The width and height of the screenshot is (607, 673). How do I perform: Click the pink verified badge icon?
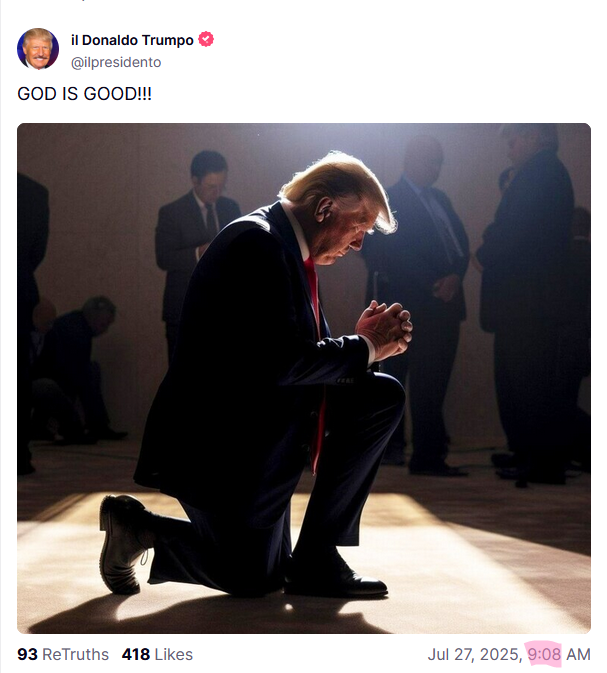click(x=206, y=39)
